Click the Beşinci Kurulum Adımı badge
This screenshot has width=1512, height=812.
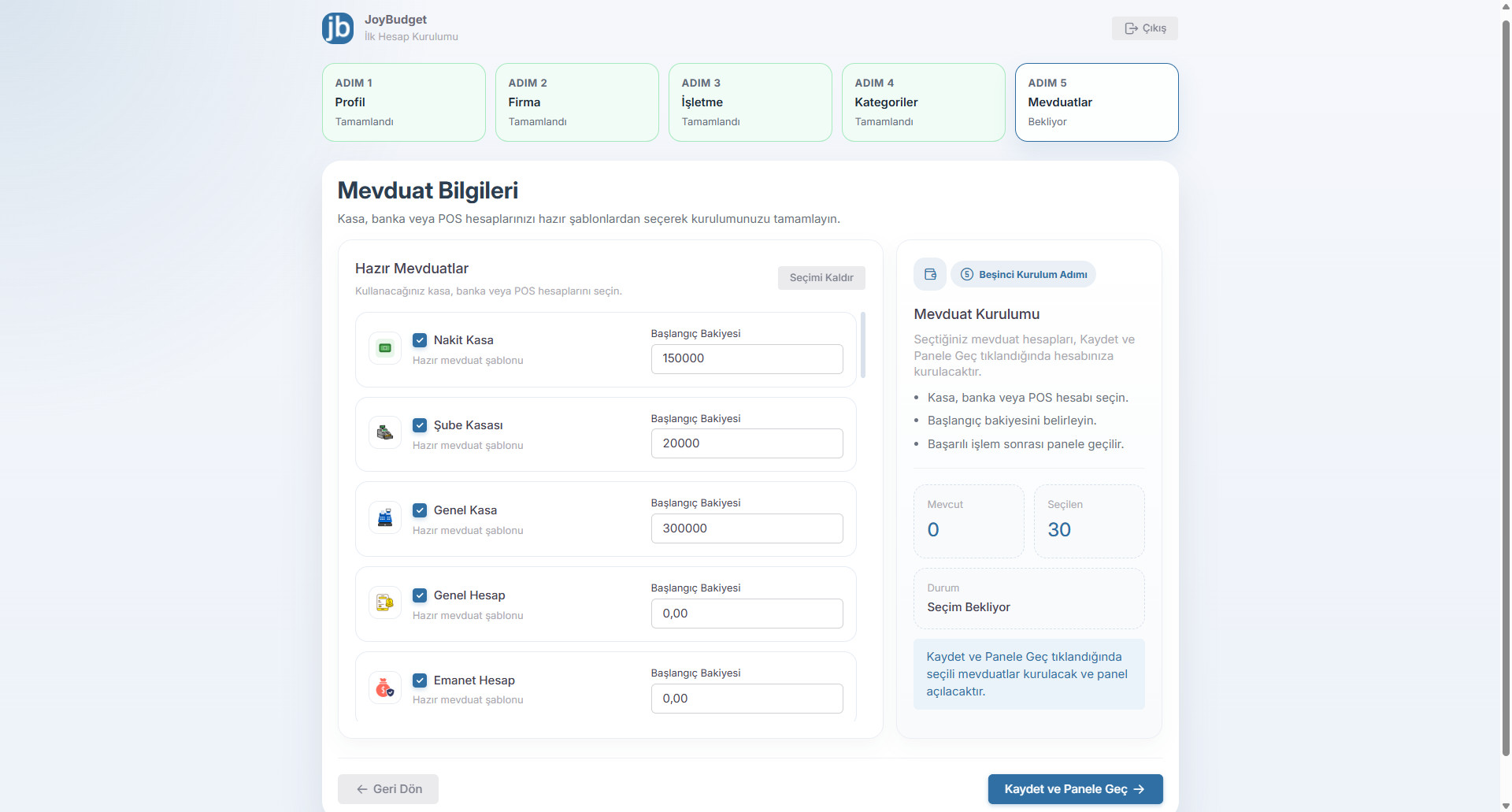(x=1024, y=275)
